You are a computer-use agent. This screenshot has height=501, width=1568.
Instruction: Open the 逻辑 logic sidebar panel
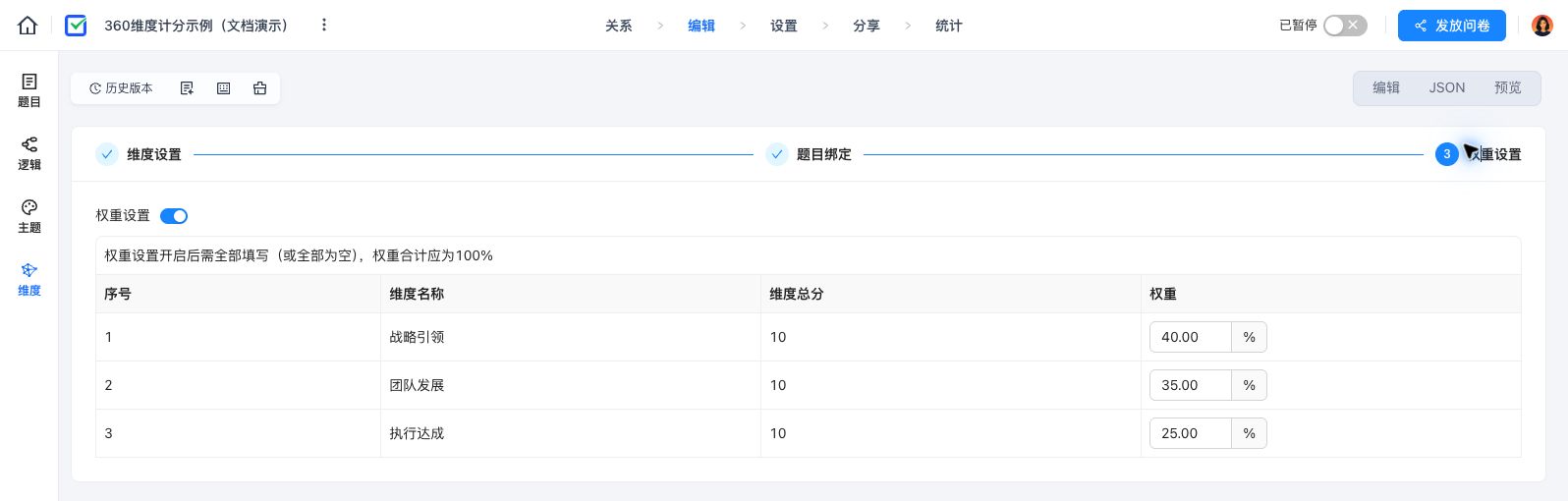coord(29,153)
